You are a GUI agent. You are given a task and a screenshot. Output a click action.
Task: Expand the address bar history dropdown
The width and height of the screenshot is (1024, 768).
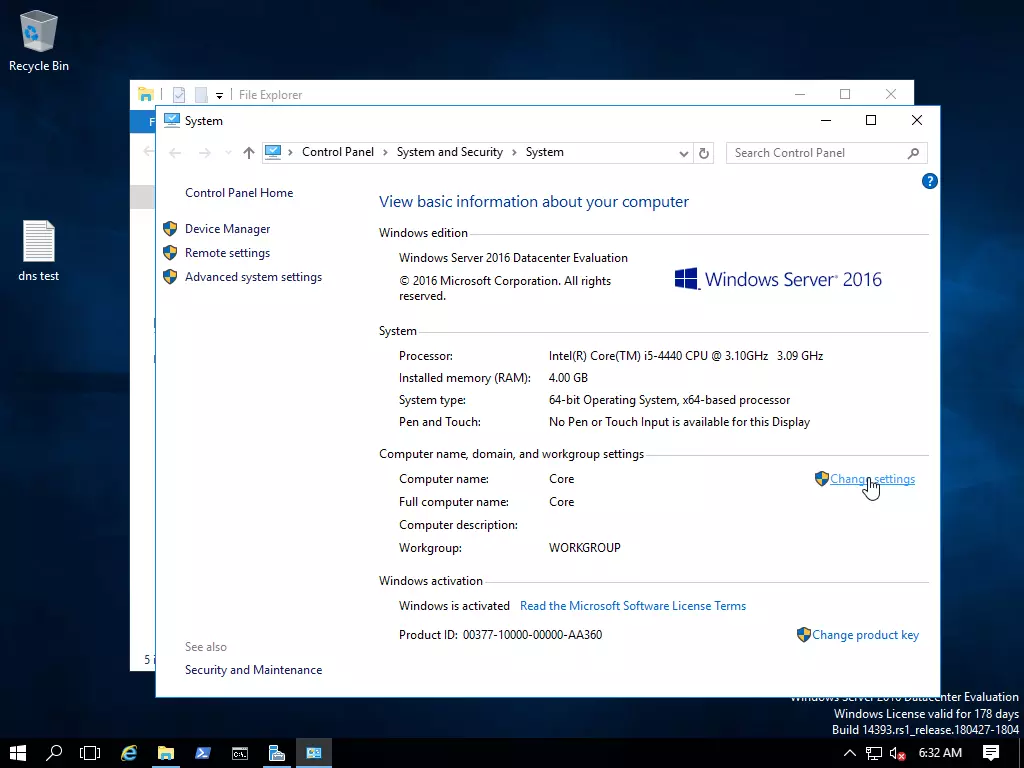pyautogui.click(x=683, y=153)
